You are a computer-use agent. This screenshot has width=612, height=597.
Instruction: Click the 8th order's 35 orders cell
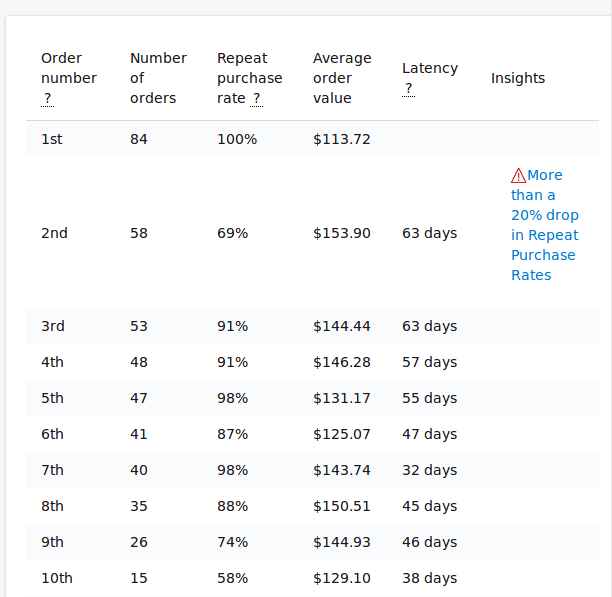point(139,506)
